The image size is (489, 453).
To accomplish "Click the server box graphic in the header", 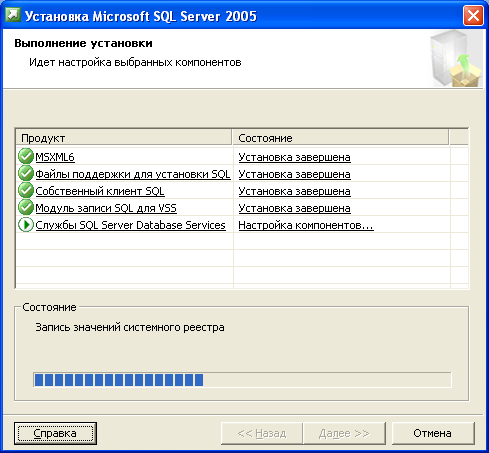I will tap(456, 59).
